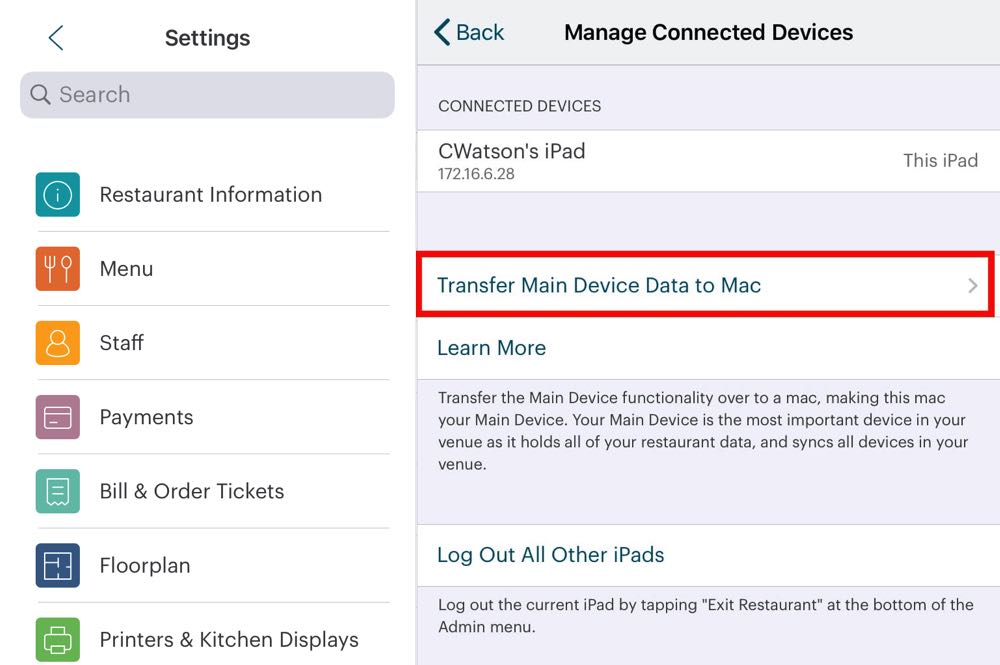The image size is (1000, 665).
Task: Select the Bill & Order Tickets receipt icon
Action: tap(57, 491)
